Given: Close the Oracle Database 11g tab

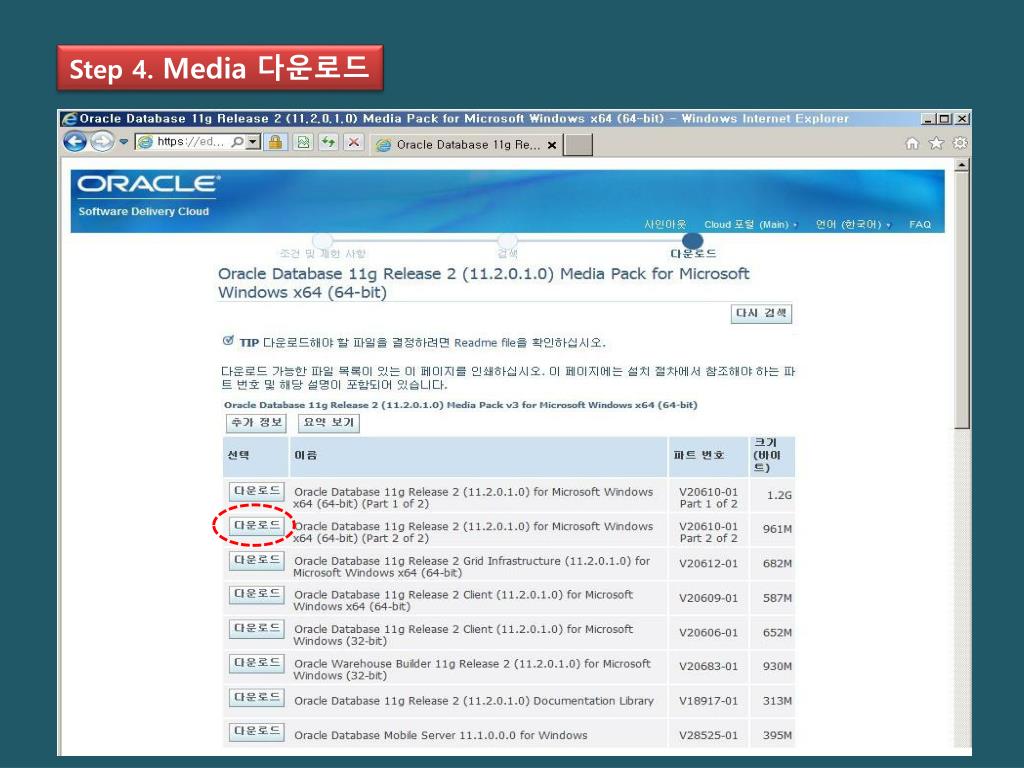Looking at the screenshot, I should tap(552, 145).
